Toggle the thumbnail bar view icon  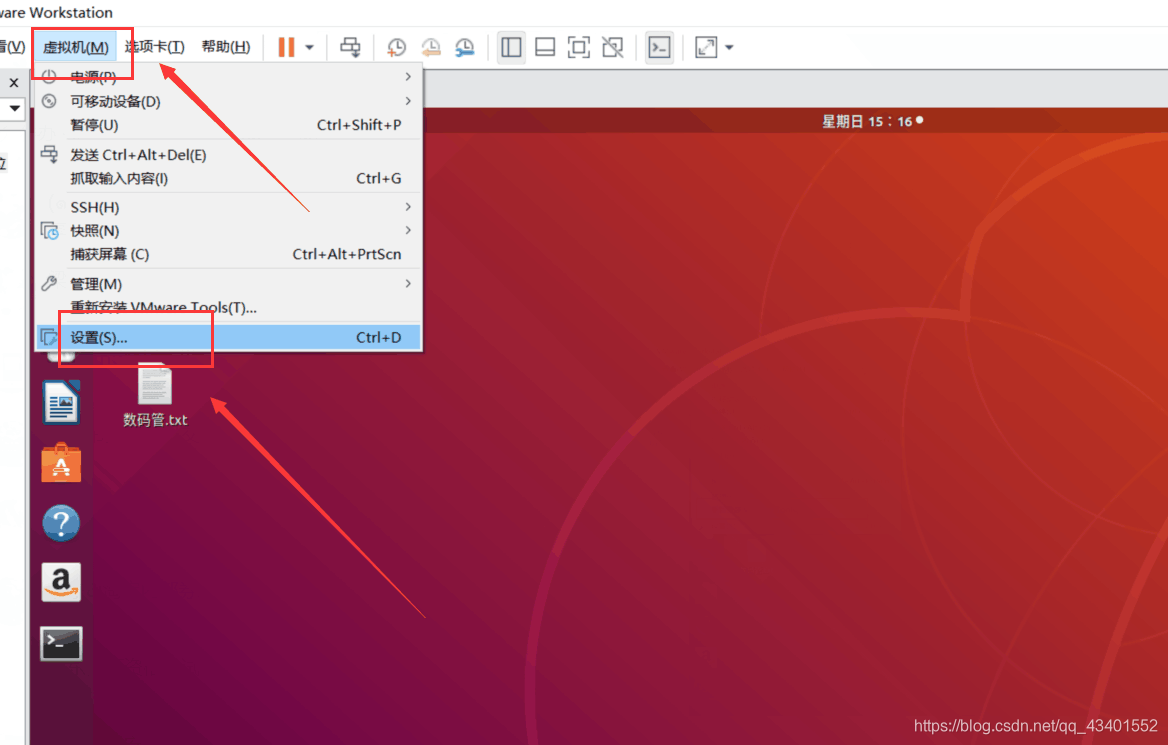coord(545,47)
